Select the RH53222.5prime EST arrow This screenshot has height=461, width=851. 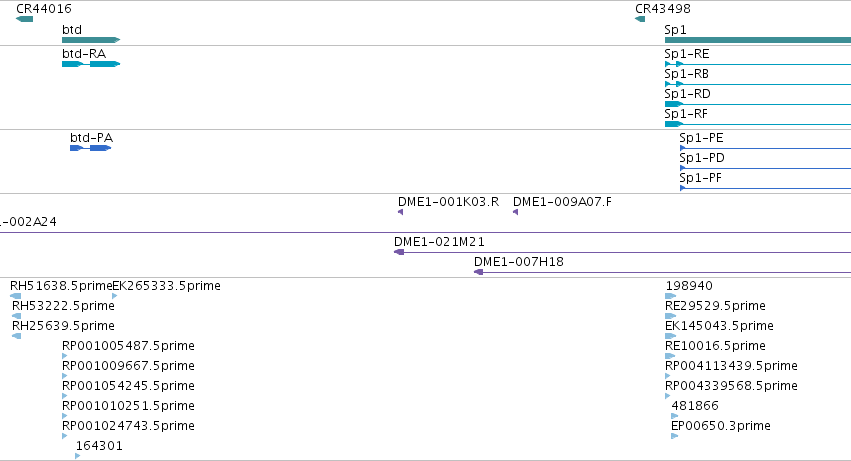(16, 317)
